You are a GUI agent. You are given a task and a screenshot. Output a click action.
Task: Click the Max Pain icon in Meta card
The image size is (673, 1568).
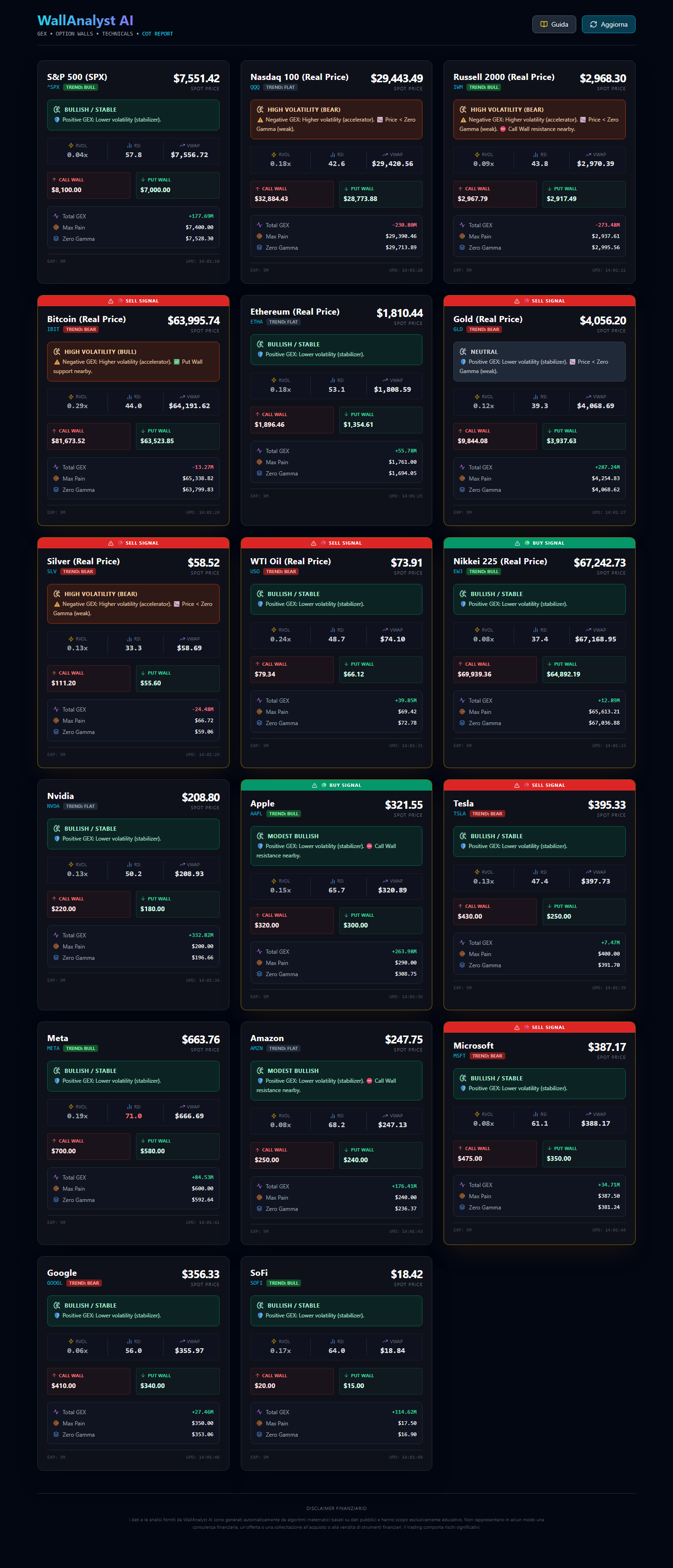(56, 1189)
